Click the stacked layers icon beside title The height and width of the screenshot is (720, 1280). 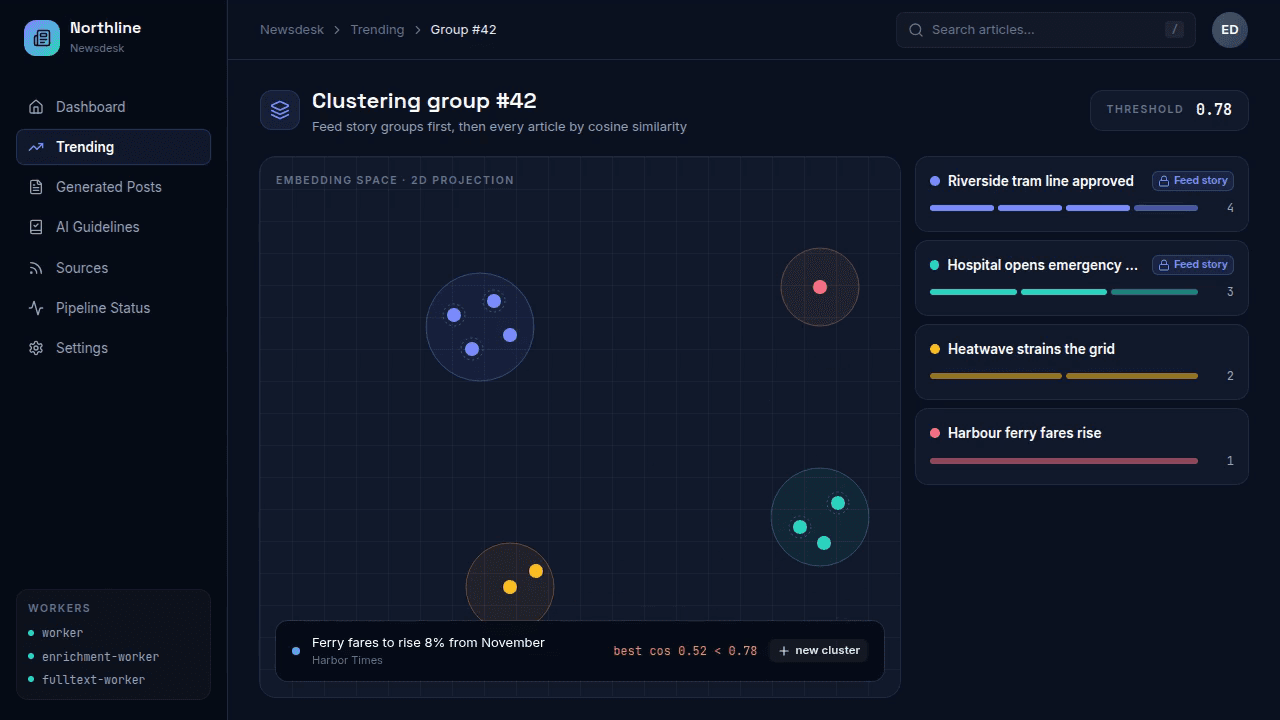point(280,110)
